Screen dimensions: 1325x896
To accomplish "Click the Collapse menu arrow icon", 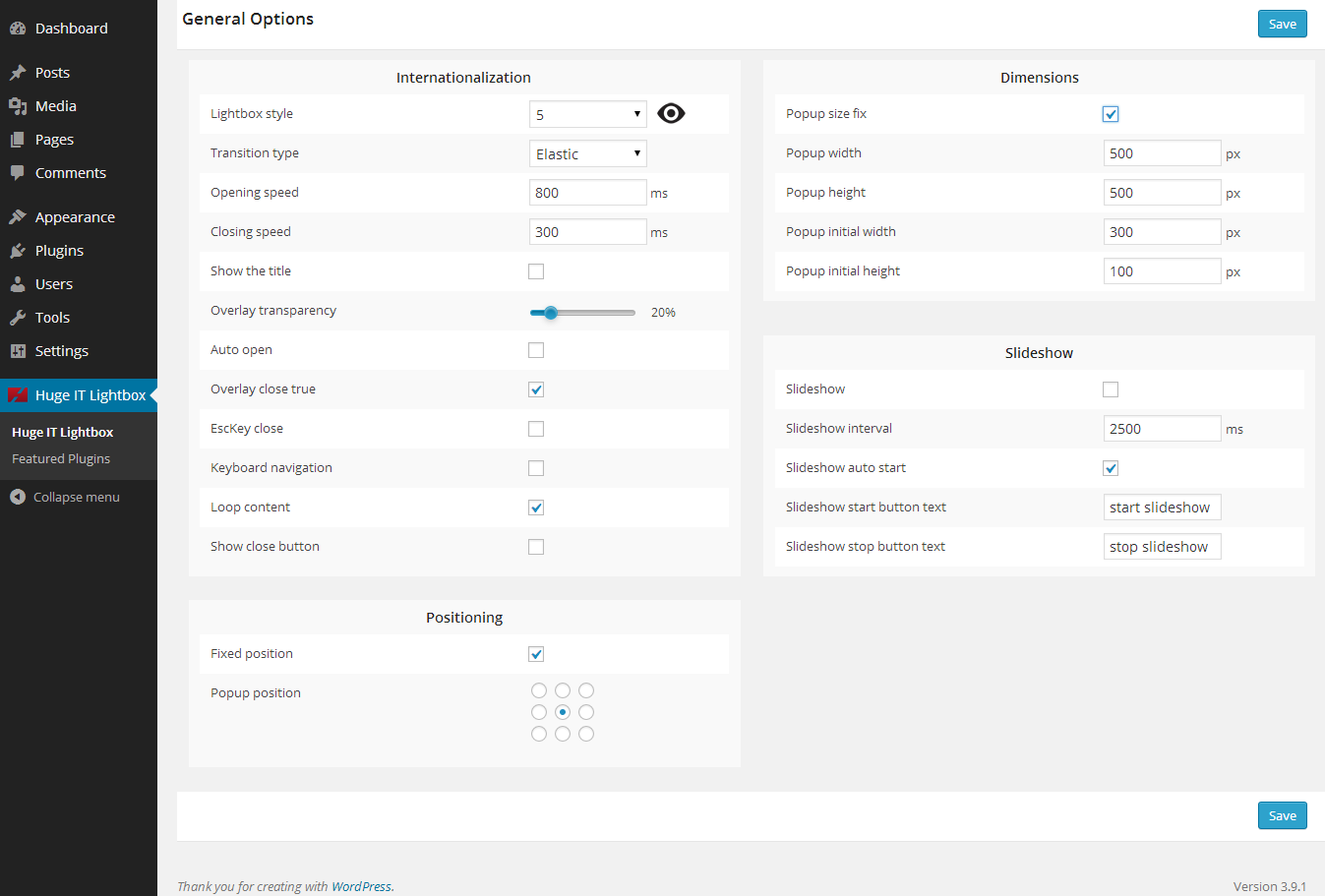I will (18, 497).
